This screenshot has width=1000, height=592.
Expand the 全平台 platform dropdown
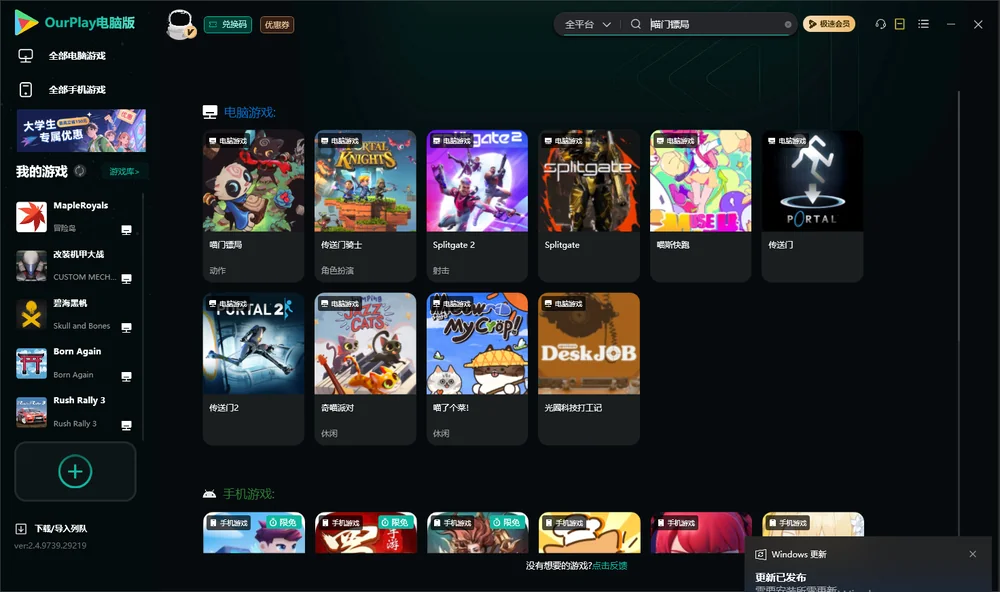[x=587, y=24]
